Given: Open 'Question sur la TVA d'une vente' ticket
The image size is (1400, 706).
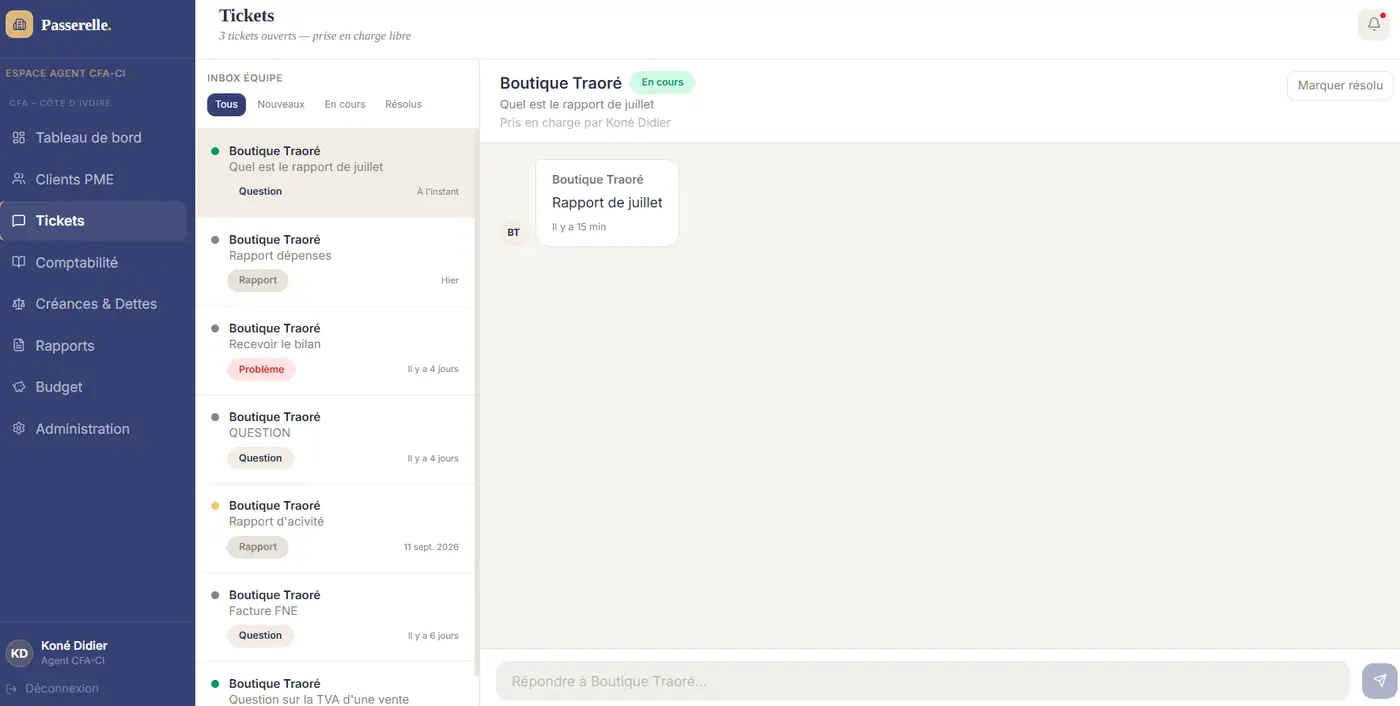Looking at the screenshot, I should tap(335, 685).
